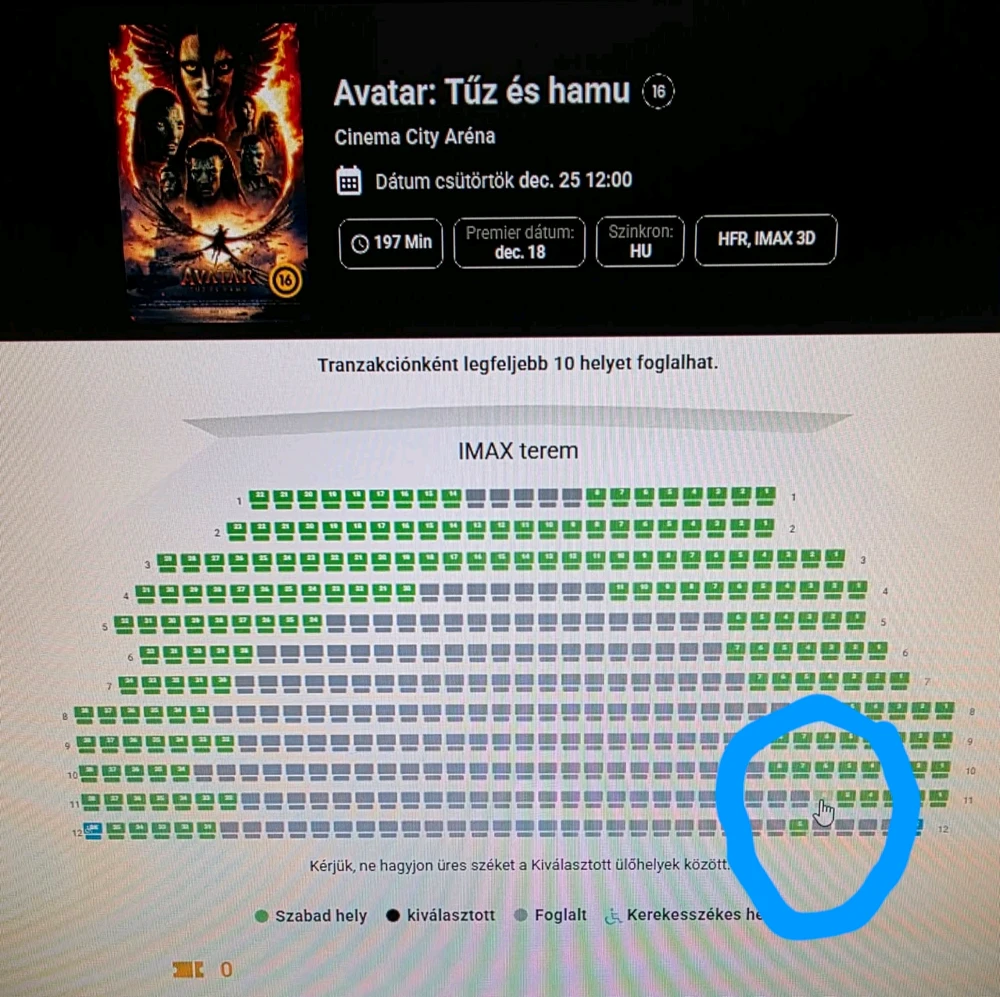This screenshot has width=1000, height=997.
Task: Click the circled 16 age rating icon
Action: click(658, 92)
